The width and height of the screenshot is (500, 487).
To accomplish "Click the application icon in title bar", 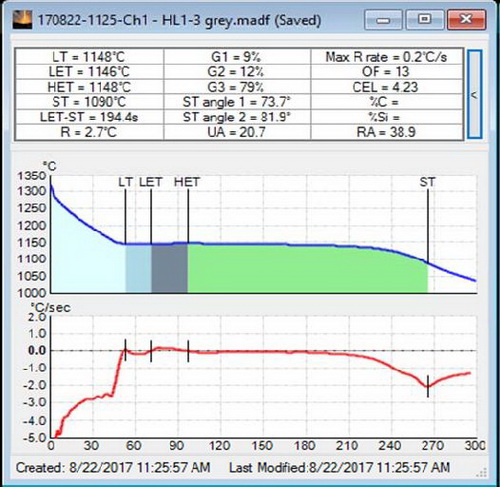I will tap(23, 20).
